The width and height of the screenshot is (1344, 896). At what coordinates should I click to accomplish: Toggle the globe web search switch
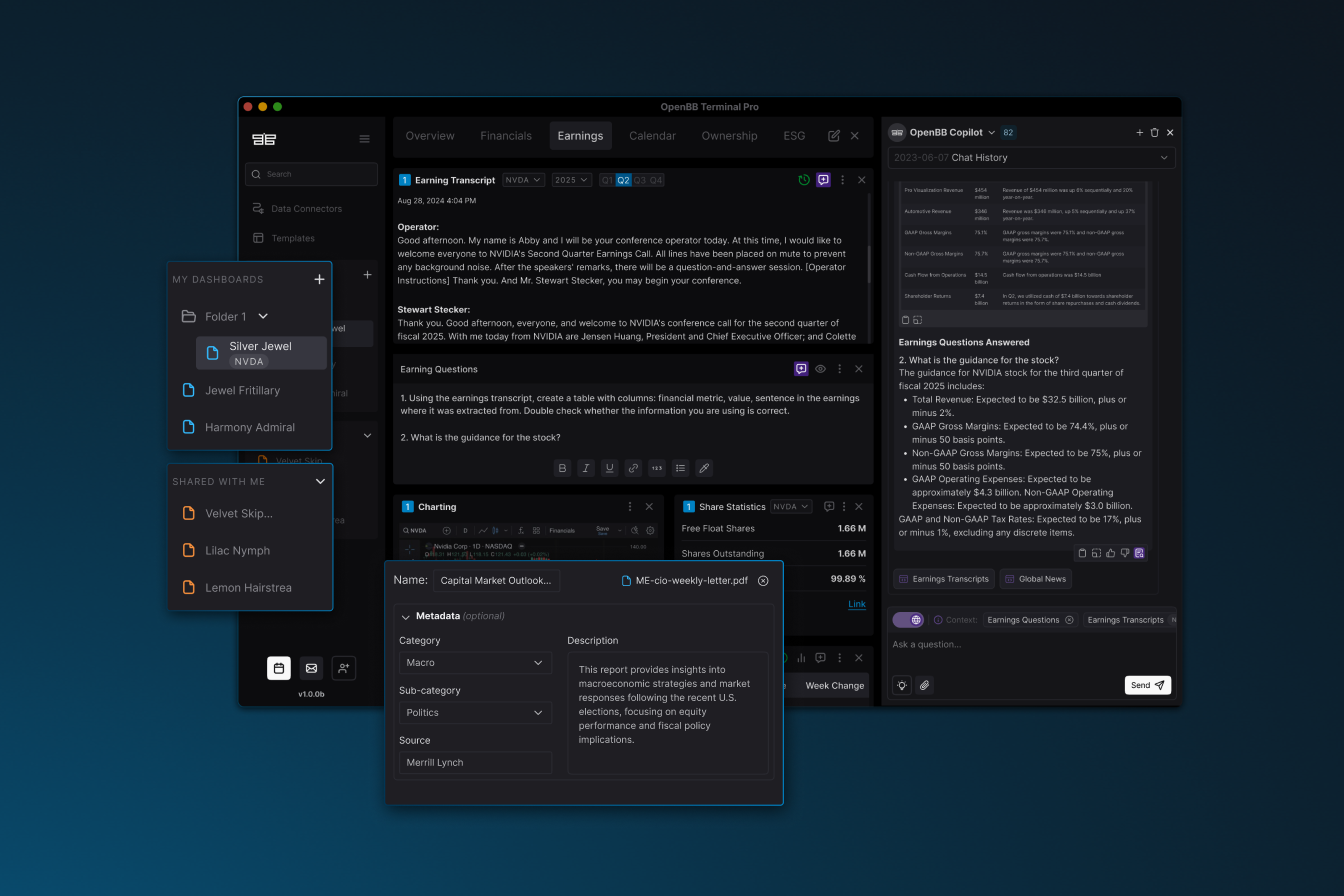[x=908, y=620]
